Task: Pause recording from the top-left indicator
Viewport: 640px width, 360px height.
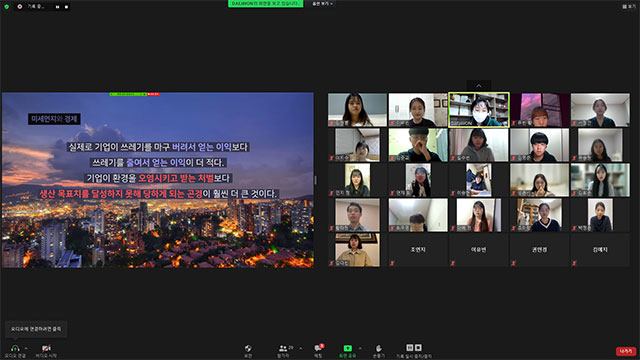Action: coord(58,7)
